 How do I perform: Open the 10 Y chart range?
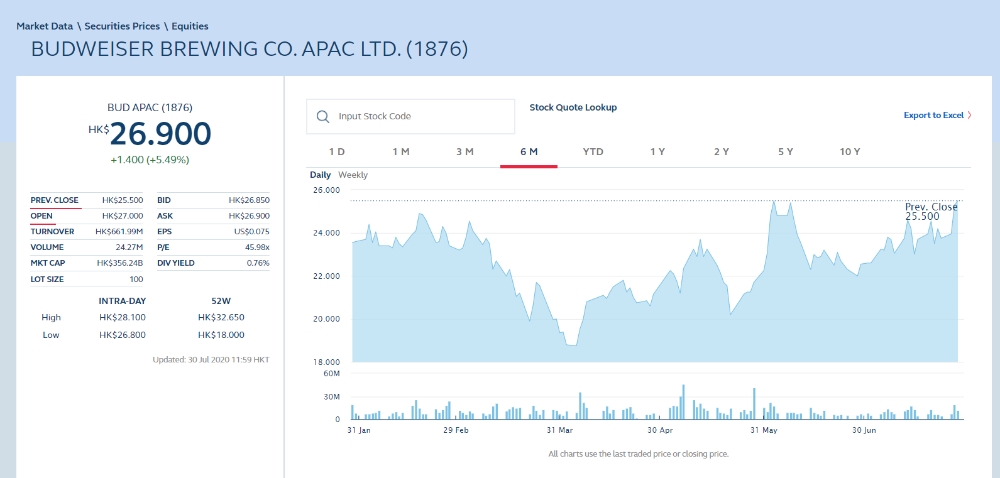tap(850, 152)
